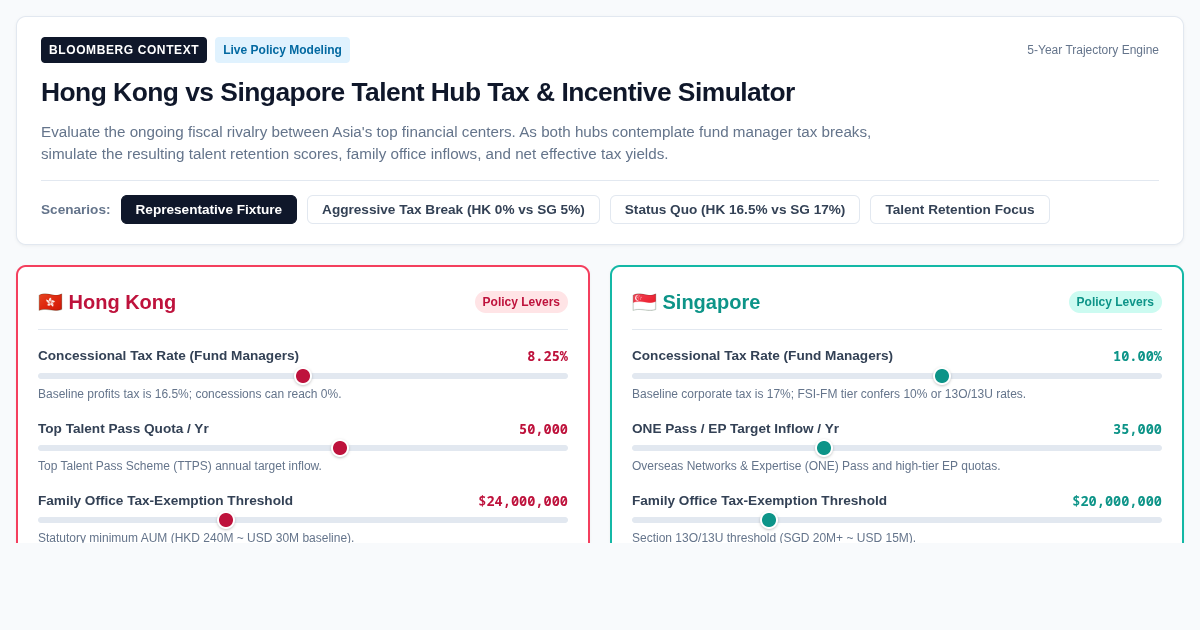Choose Status Quo (HK 16.5% vs SG 17%) scenario
The height and width of the screenshot is (630, 1200).
735,210
